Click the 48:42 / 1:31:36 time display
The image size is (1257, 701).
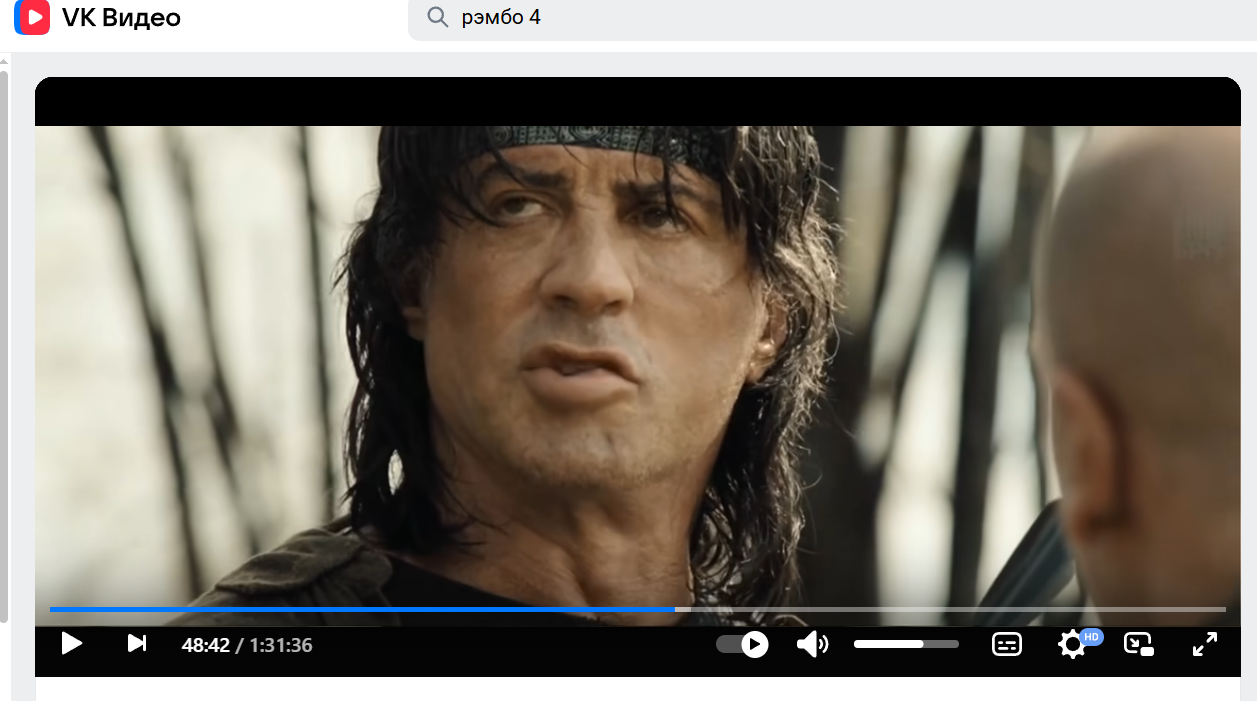[247, 645]
